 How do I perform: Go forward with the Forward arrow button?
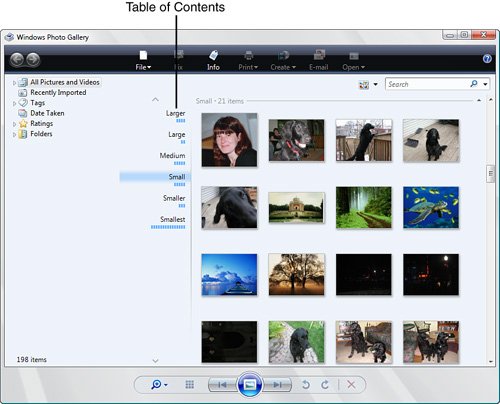click(33, 60)
